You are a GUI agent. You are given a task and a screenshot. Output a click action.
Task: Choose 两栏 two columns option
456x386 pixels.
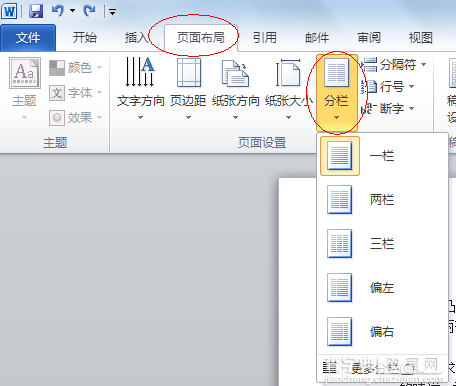(382, 200)
